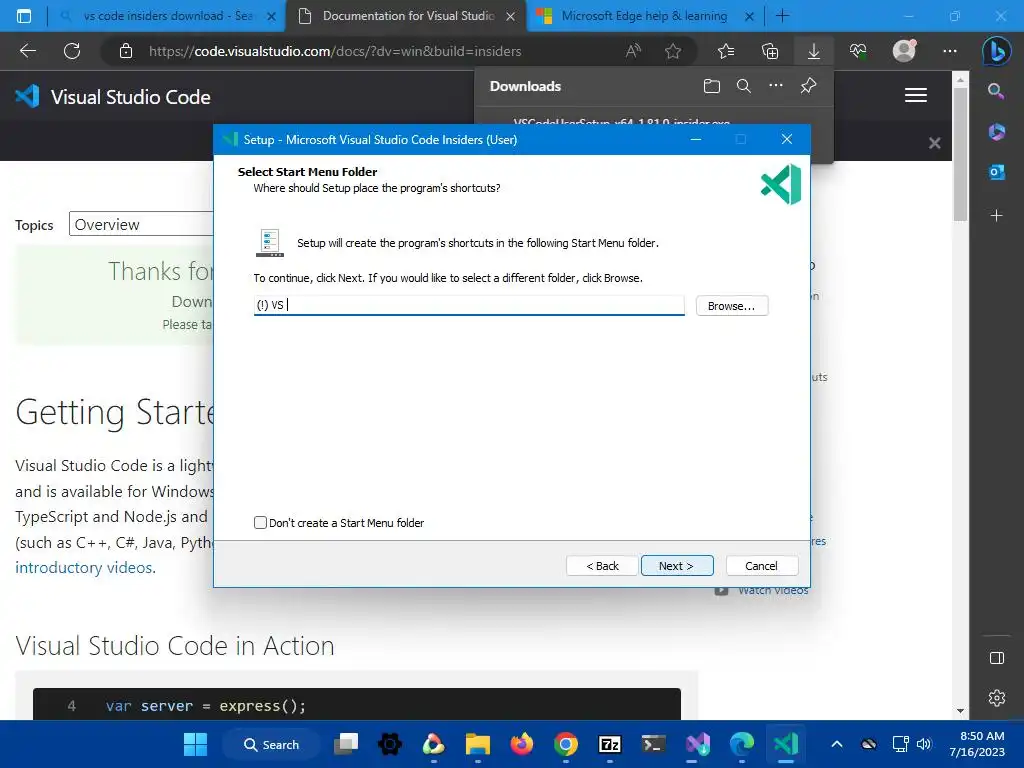Click the address bar URL
Image resolution: width=1024 pixels, height=768 pixels.
click(x=334, y=51)
